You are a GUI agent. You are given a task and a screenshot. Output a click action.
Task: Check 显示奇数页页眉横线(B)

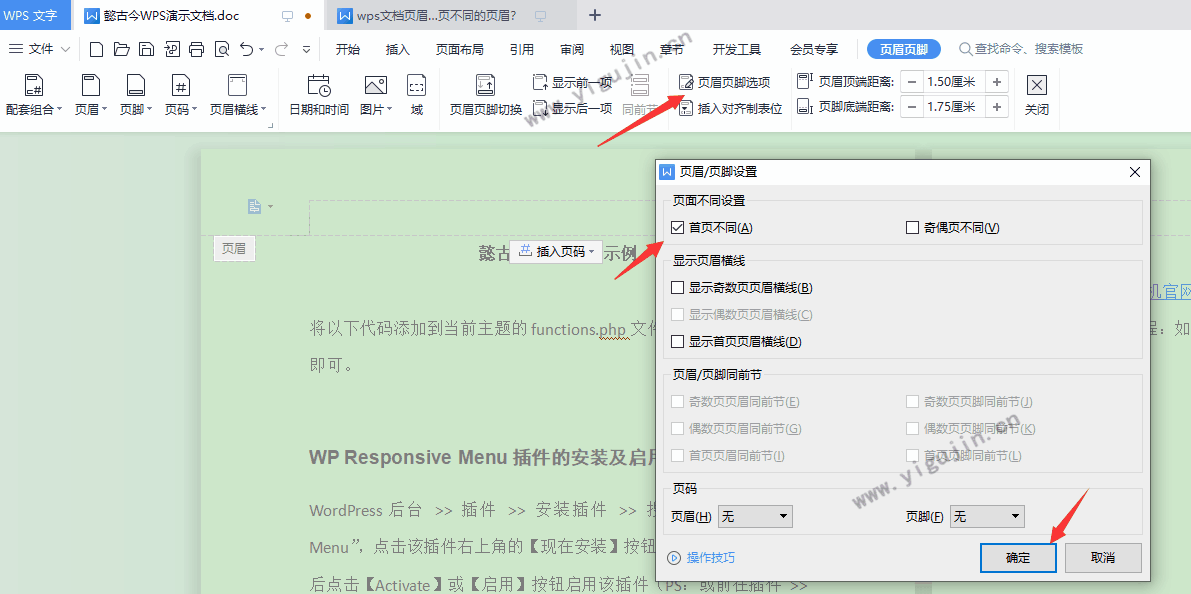coord(678,288)
